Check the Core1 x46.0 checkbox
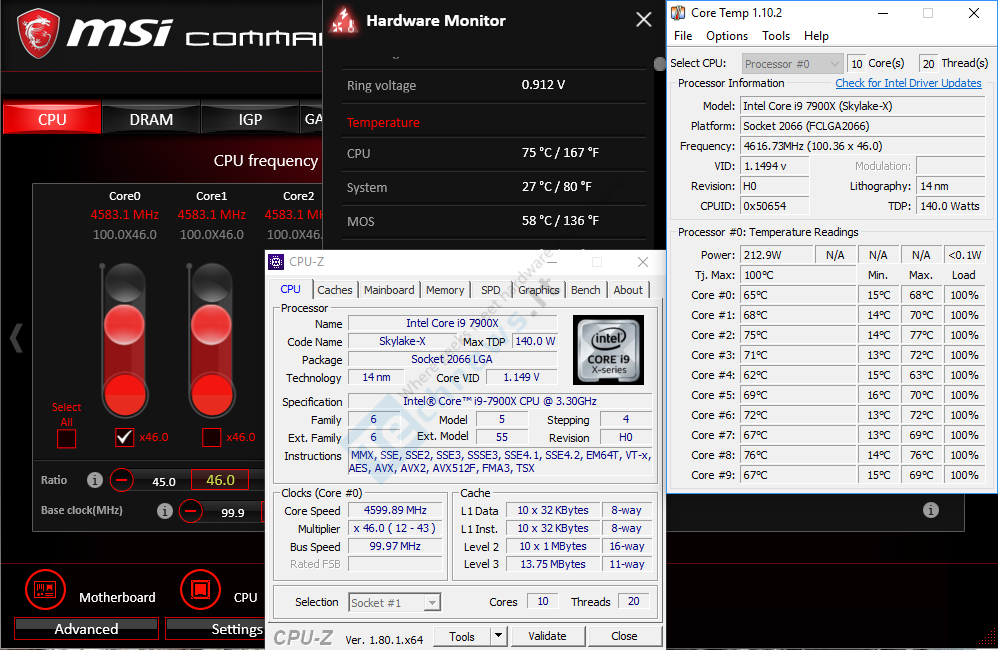The width and height of the screenshot is (998, 650). 211,437
